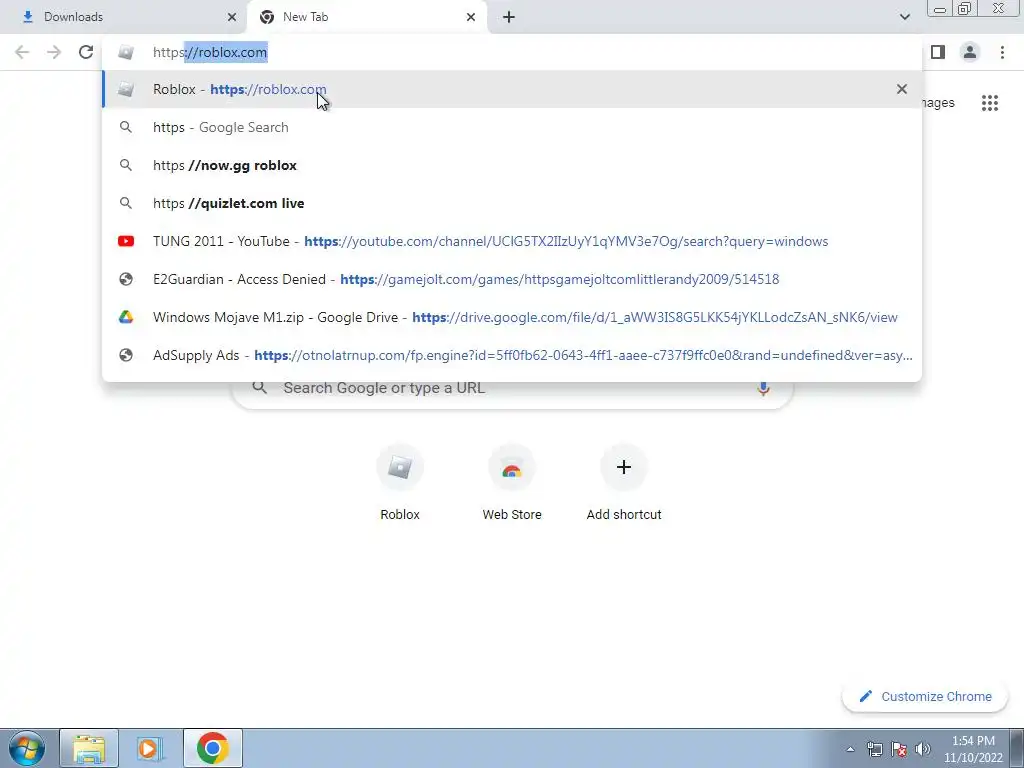1024x768 pixels.
Task: Pick the 'https //now.gg roblox' suggestion
Action: point(512,165)
